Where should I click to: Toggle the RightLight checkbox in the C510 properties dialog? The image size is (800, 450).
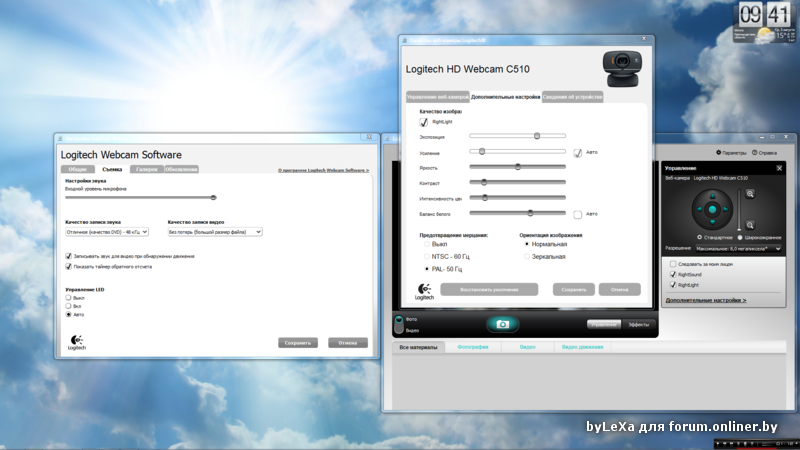423,122
